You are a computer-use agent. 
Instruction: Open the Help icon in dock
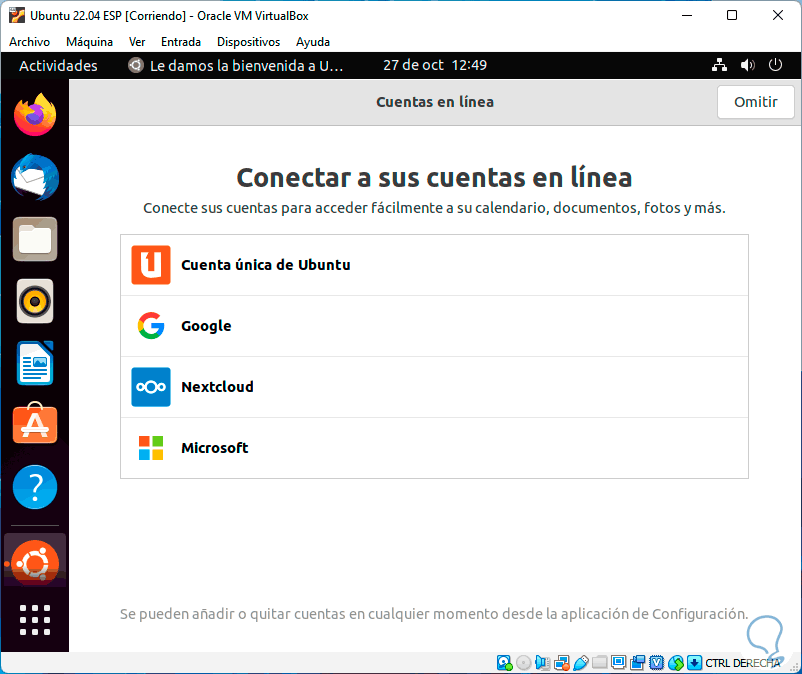click(35, 487)
